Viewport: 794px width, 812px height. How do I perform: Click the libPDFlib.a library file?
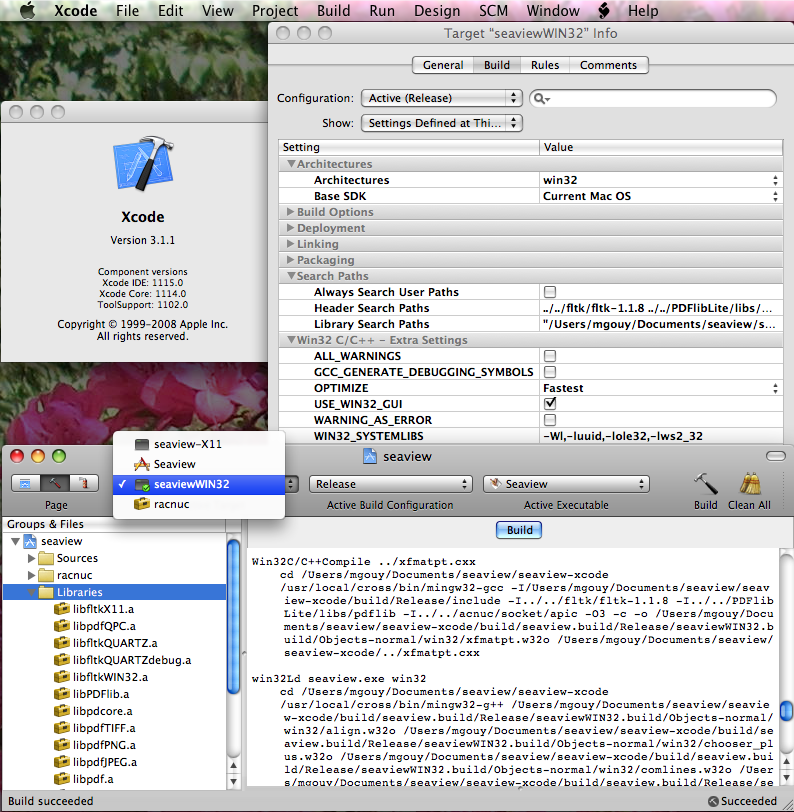tap(100, 693)
